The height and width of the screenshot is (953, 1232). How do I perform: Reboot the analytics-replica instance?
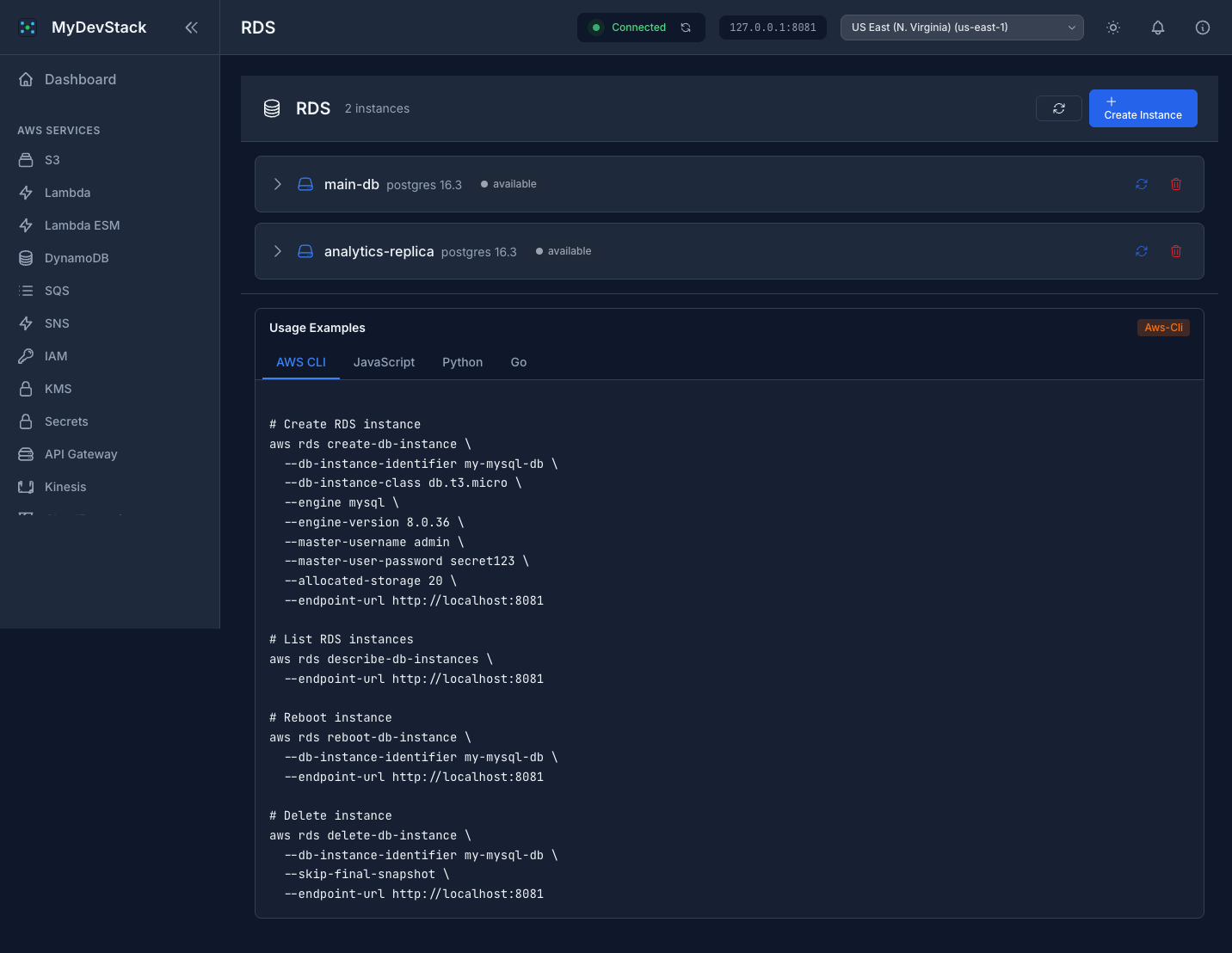(x=1142, y=251)
